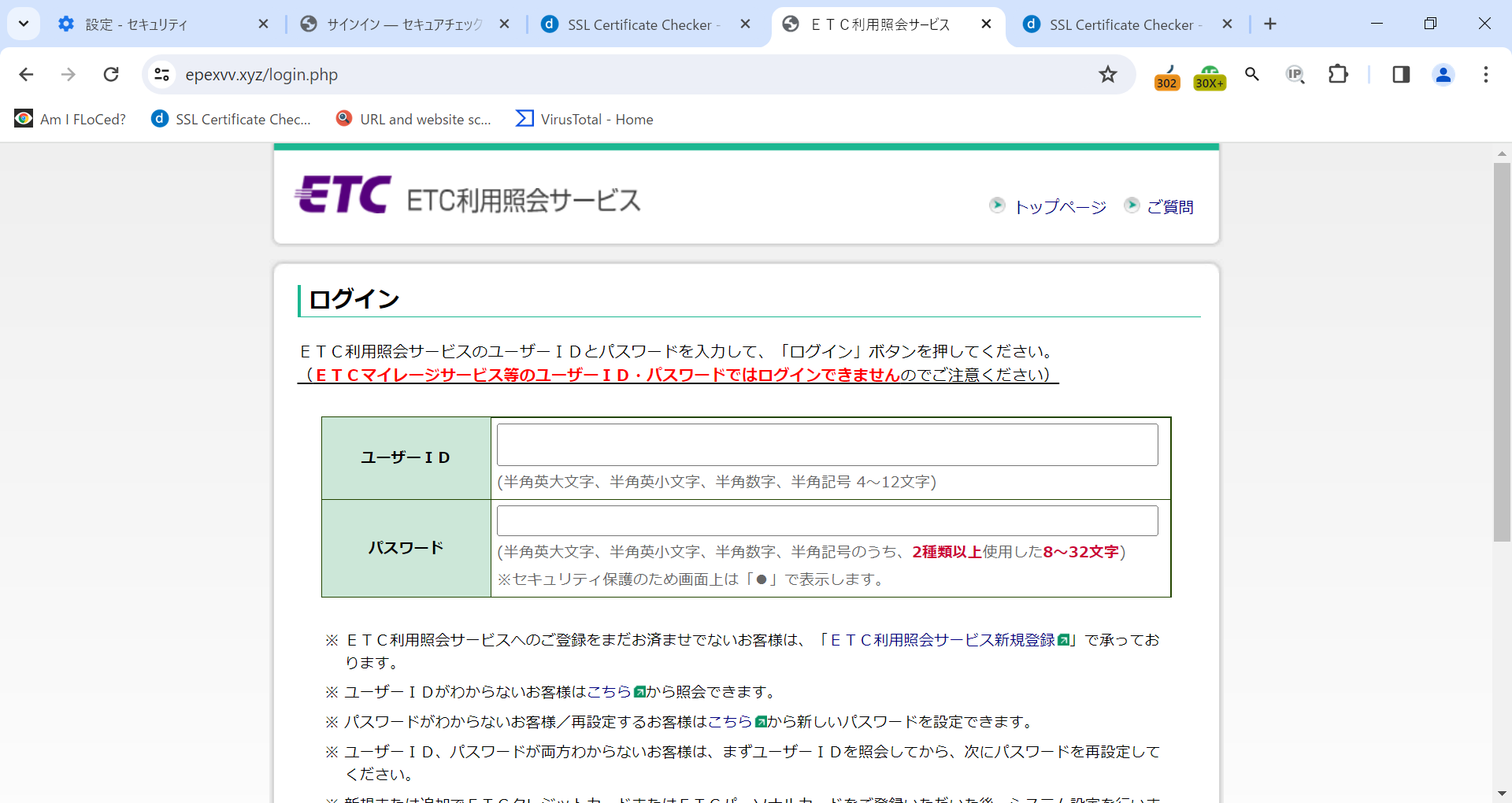The image size is (1512, 803).
Task: Click the vertical scrollbar thumb
Action: [1502, 352]
